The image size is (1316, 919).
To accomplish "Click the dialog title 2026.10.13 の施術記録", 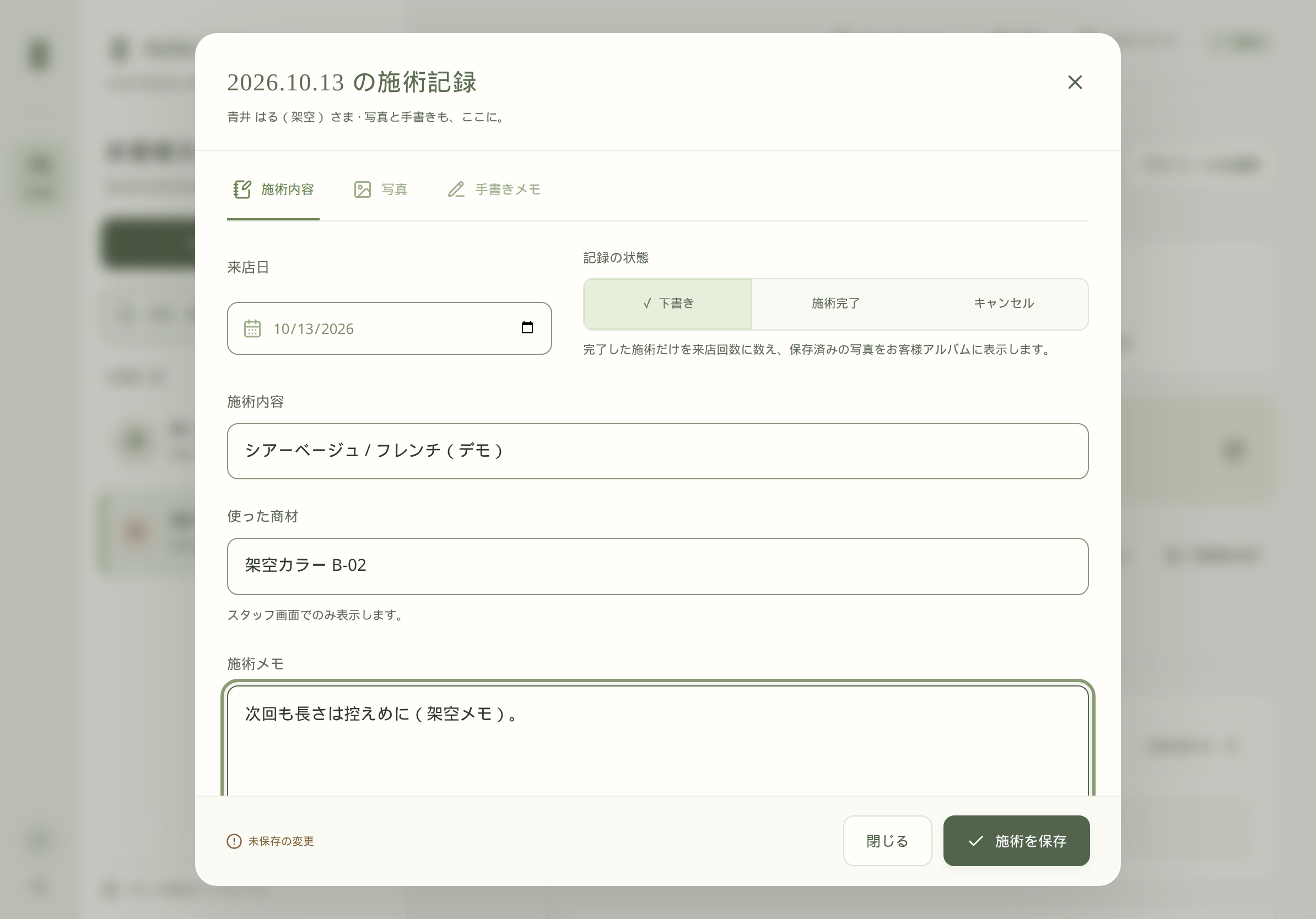I will click(352, 83).
